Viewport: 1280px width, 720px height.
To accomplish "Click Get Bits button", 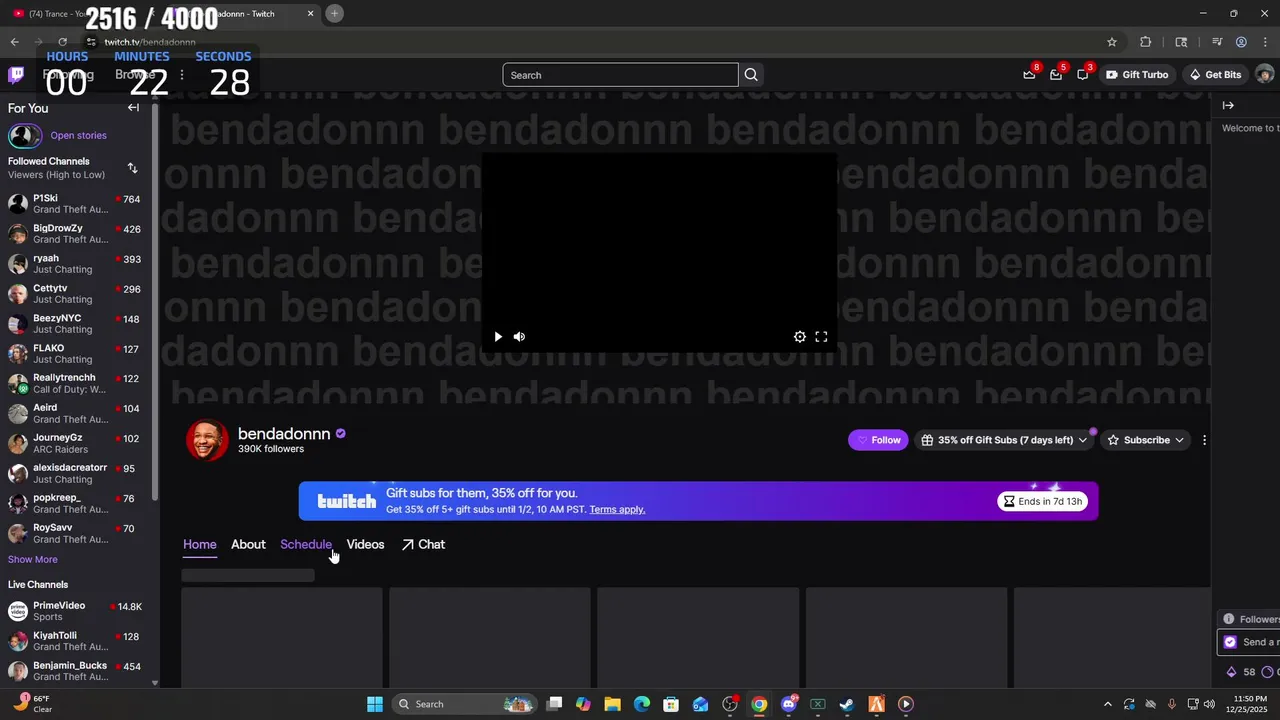I will click(x=1215, y=75).
